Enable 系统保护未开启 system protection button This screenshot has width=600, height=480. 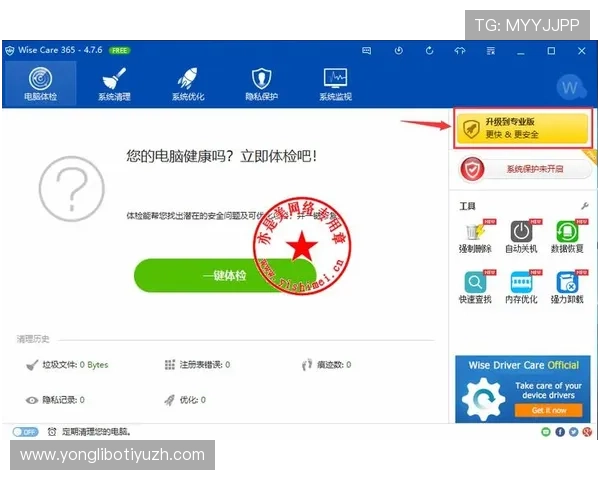point(525,168)
